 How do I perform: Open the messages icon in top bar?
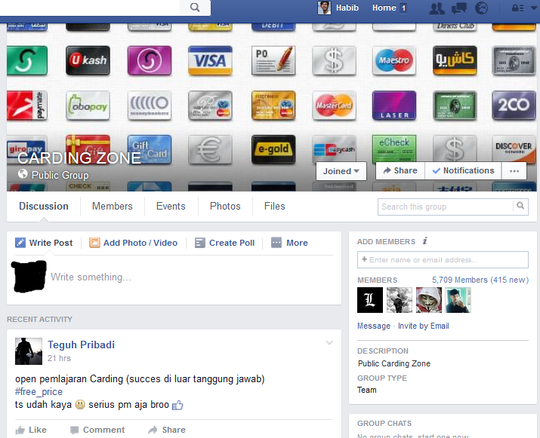pyautogui.click(x=459, y=8)
